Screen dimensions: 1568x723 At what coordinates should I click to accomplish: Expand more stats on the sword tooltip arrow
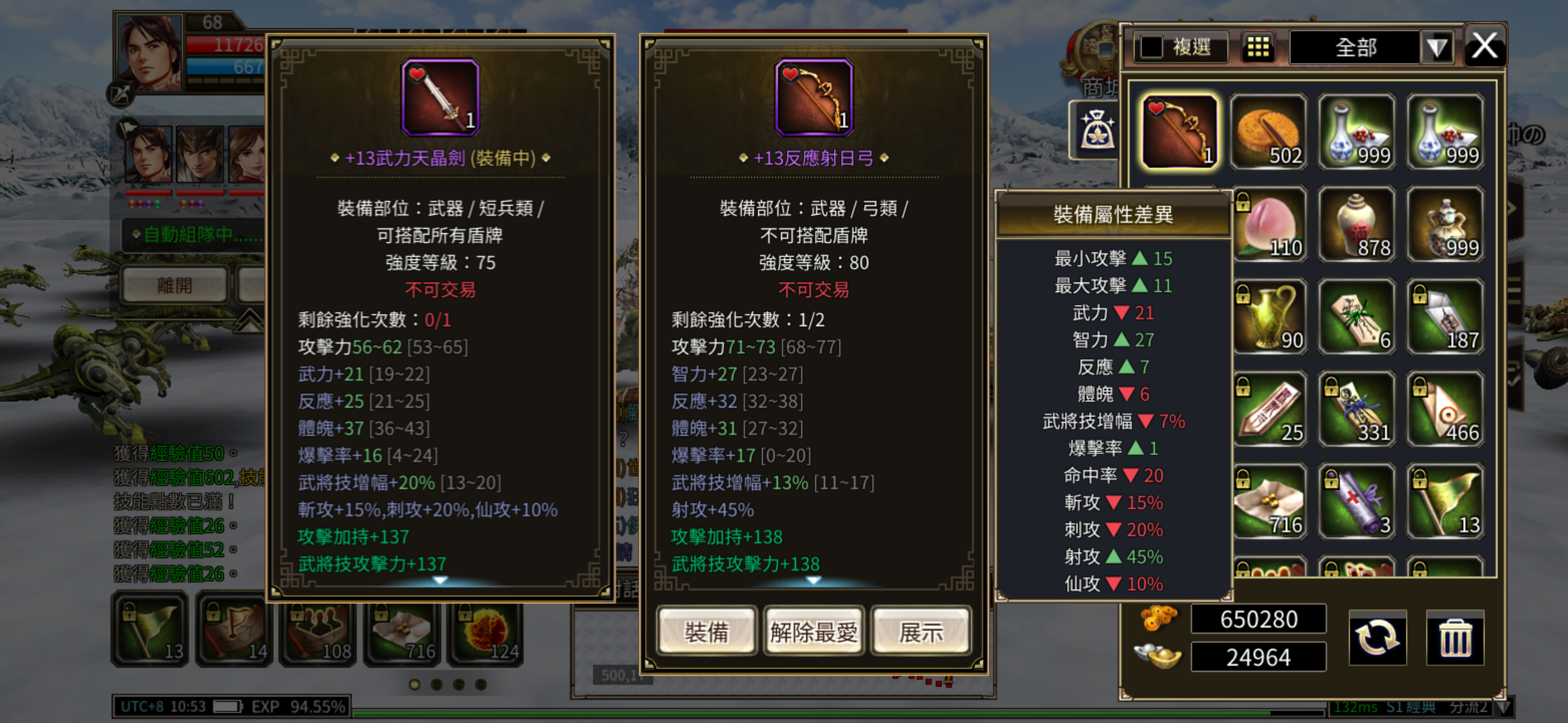coord(440,581)
